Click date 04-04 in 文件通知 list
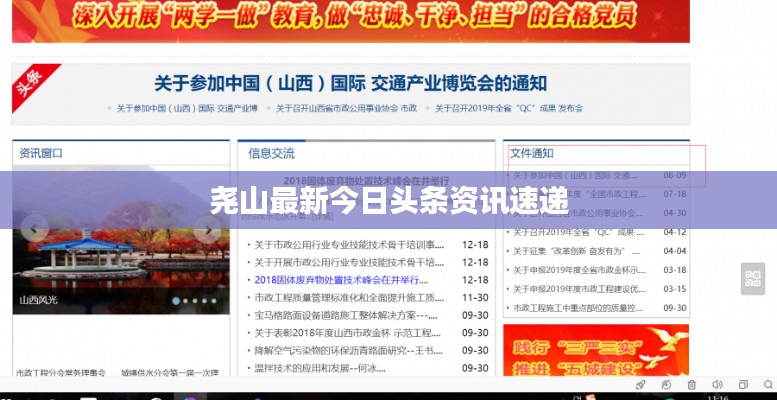Screen dimensions: 777x400 click(675, 251)
